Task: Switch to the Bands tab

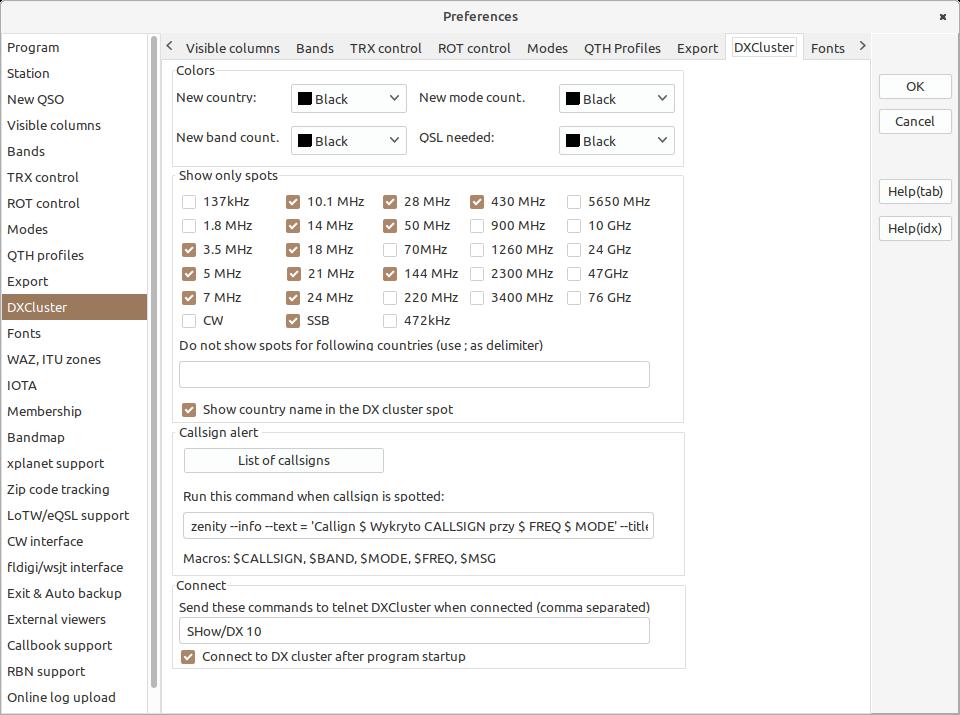Action: (x=315, y=48)
